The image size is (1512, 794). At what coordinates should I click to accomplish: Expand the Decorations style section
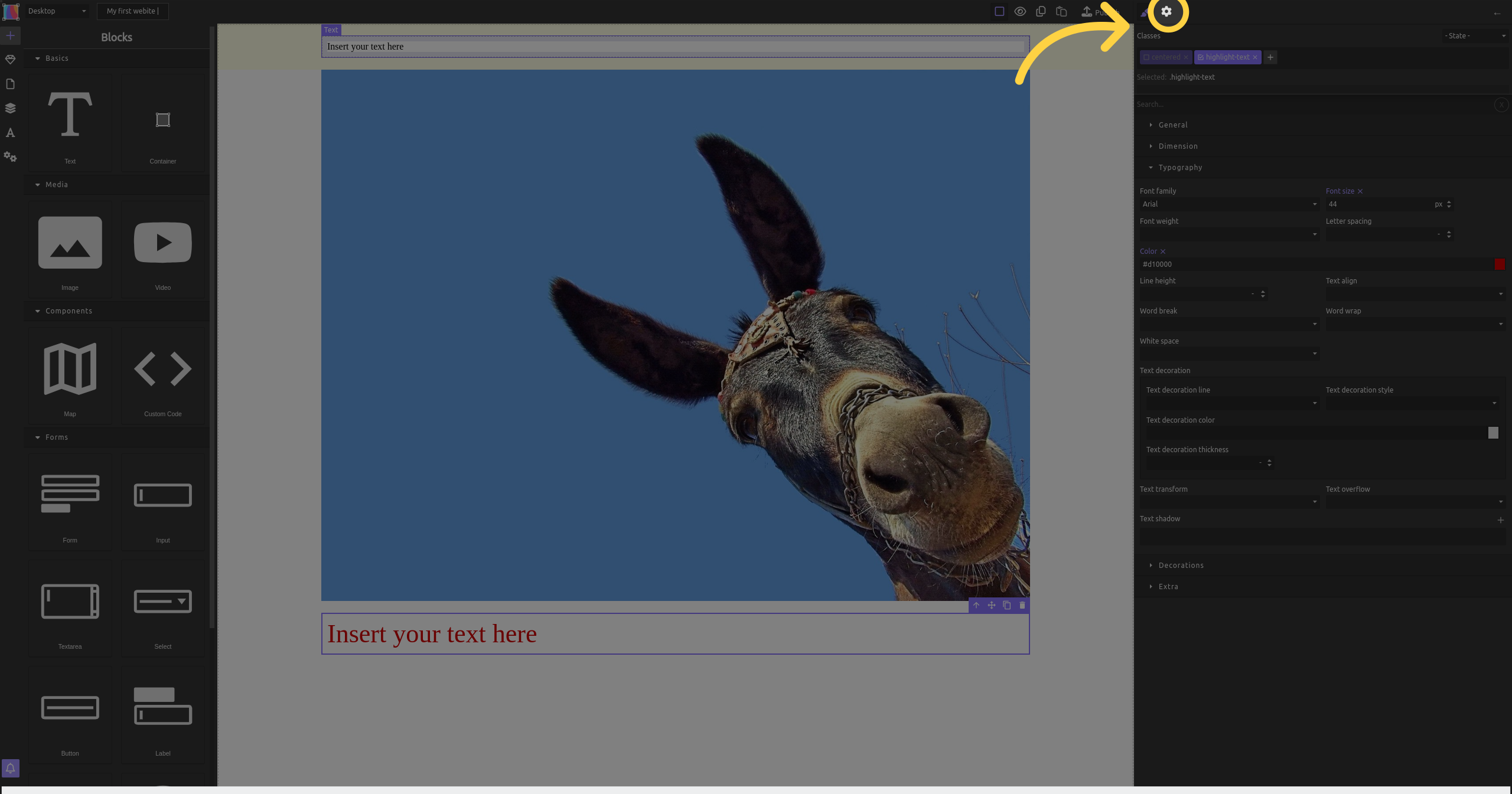(1322, 566)
